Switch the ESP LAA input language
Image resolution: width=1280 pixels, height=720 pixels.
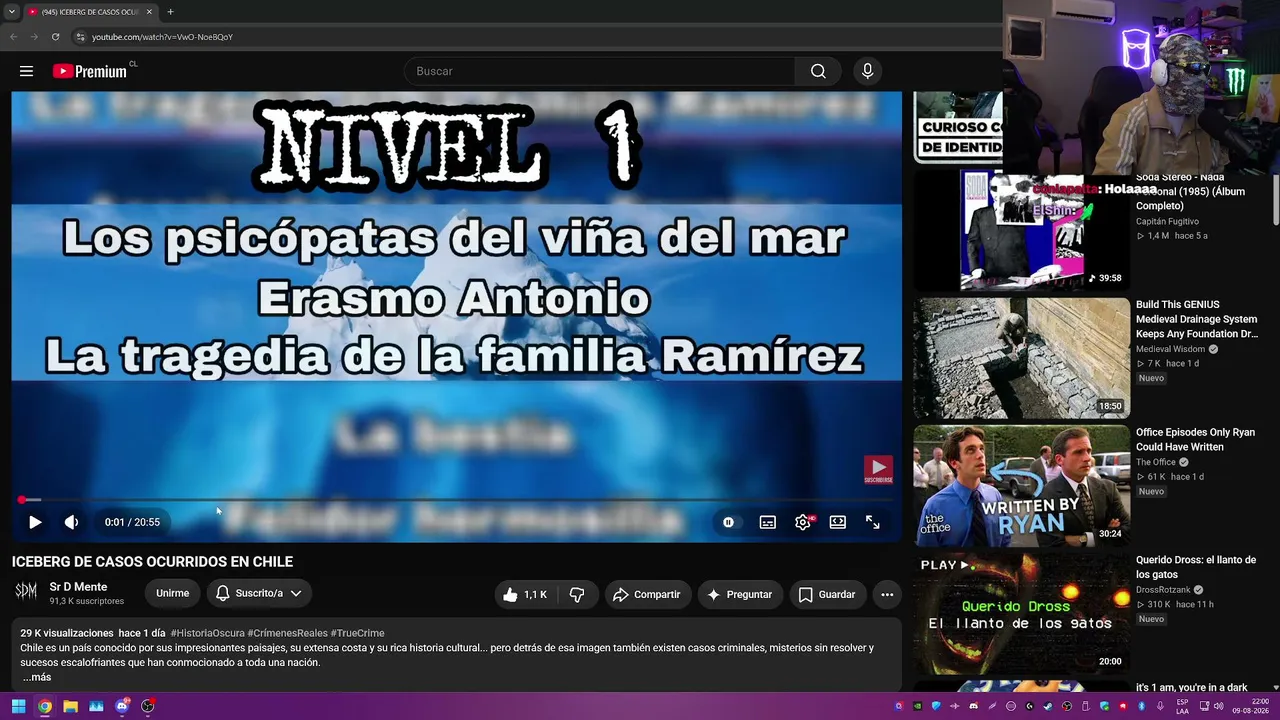pos(1183,706)
